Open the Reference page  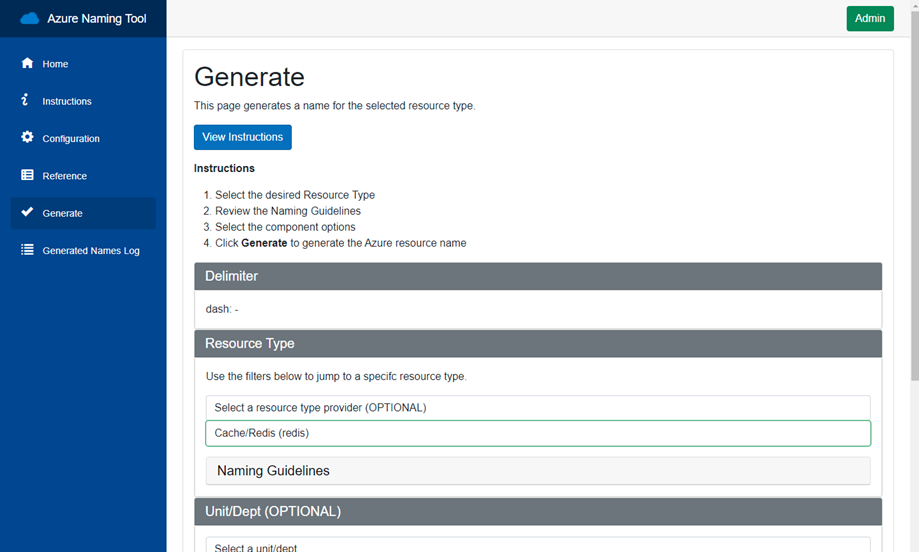point(83,176)
